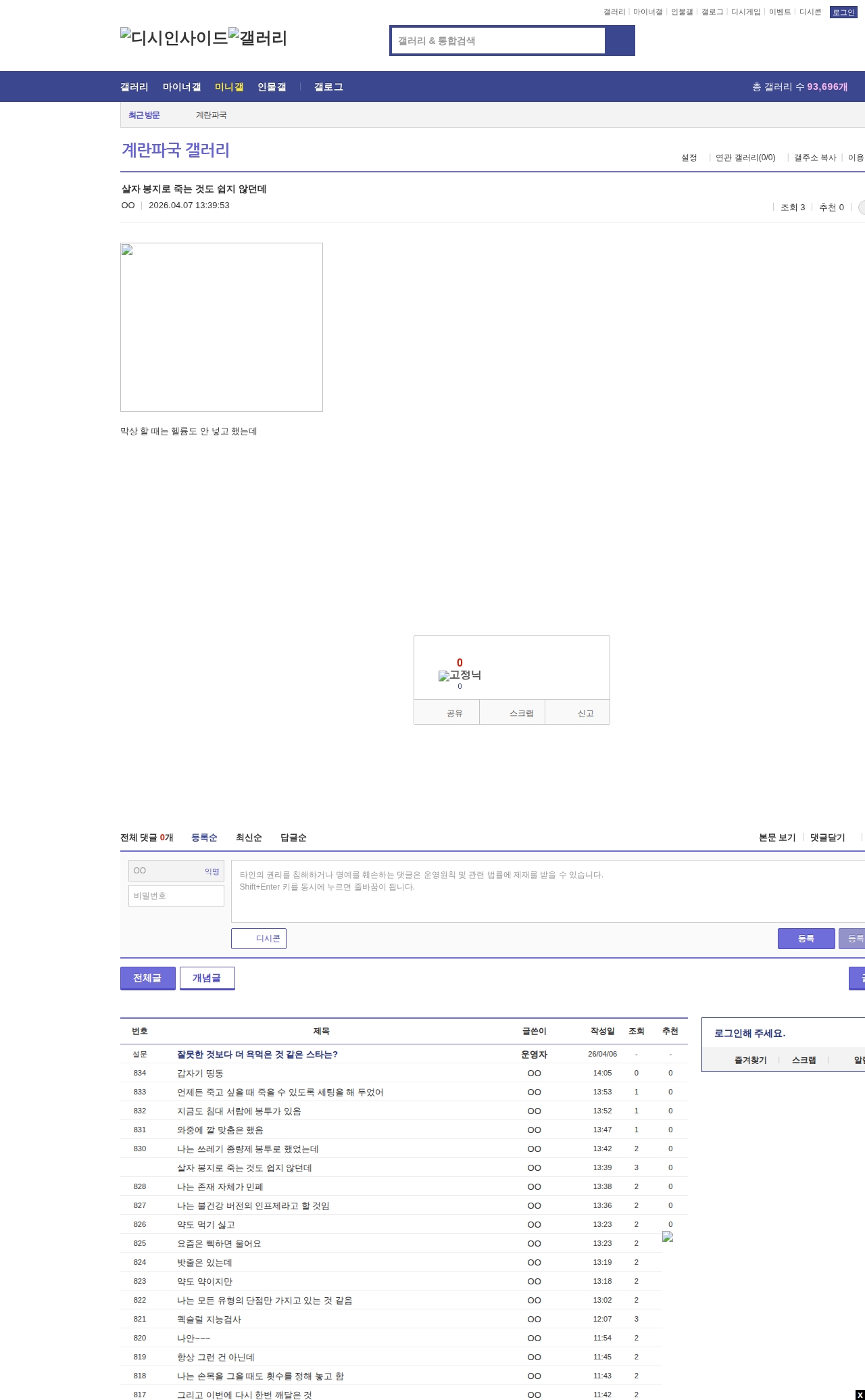The width and height of the screenshot is (865, 1400).
Task: Sort comments by 등록순
Action: 204,838
